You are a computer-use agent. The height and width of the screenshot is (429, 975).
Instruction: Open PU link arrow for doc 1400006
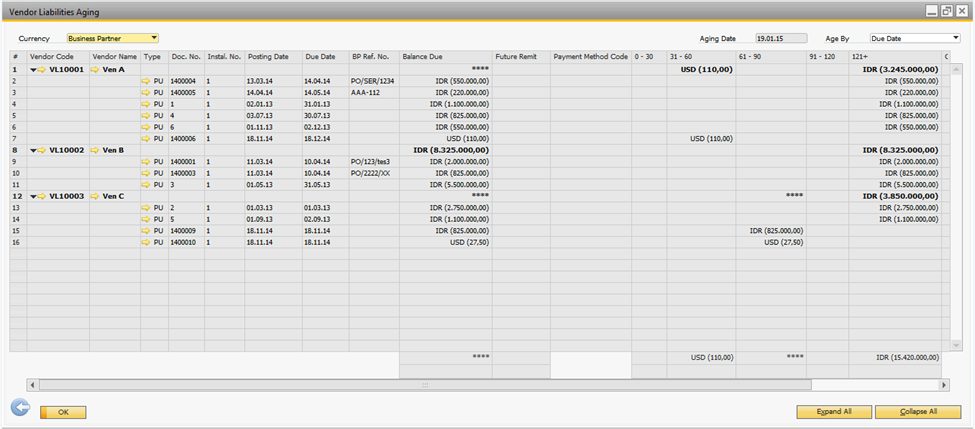[x=146, y=139]
